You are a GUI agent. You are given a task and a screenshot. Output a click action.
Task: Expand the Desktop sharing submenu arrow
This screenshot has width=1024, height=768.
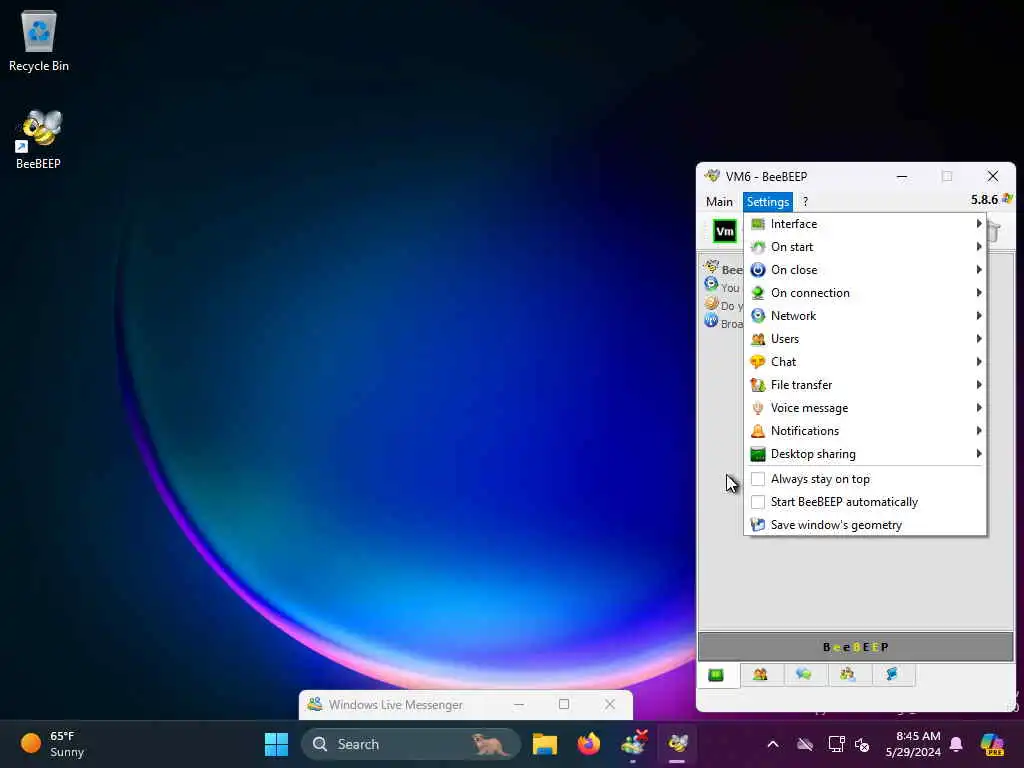tap(978, 454)
